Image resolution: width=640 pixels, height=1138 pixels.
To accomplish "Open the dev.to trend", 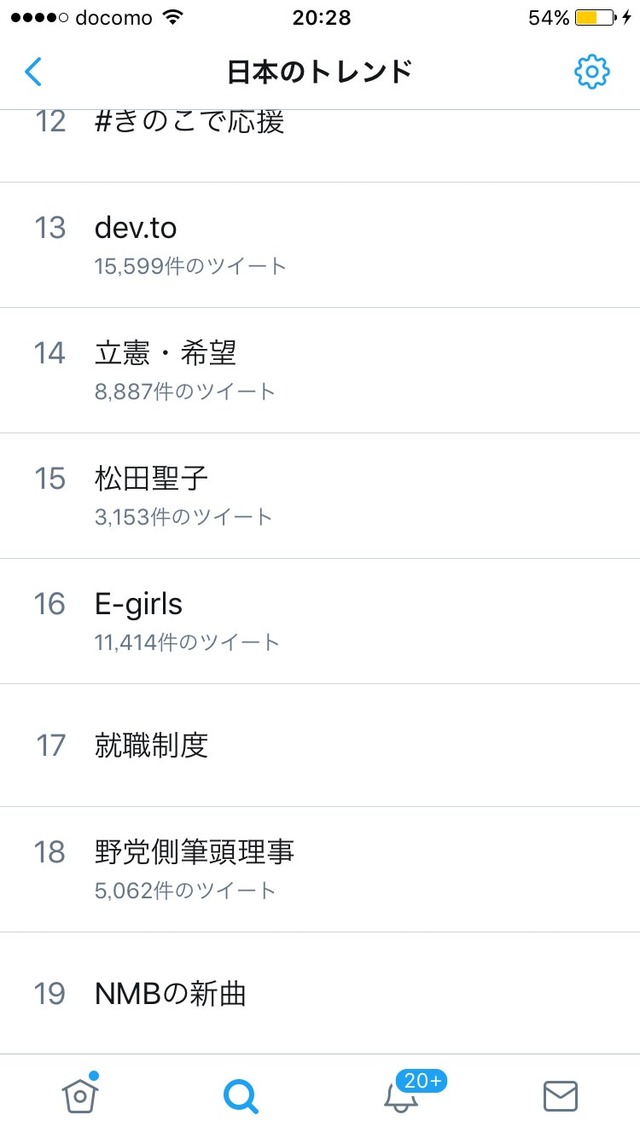I will click(320, 245).
